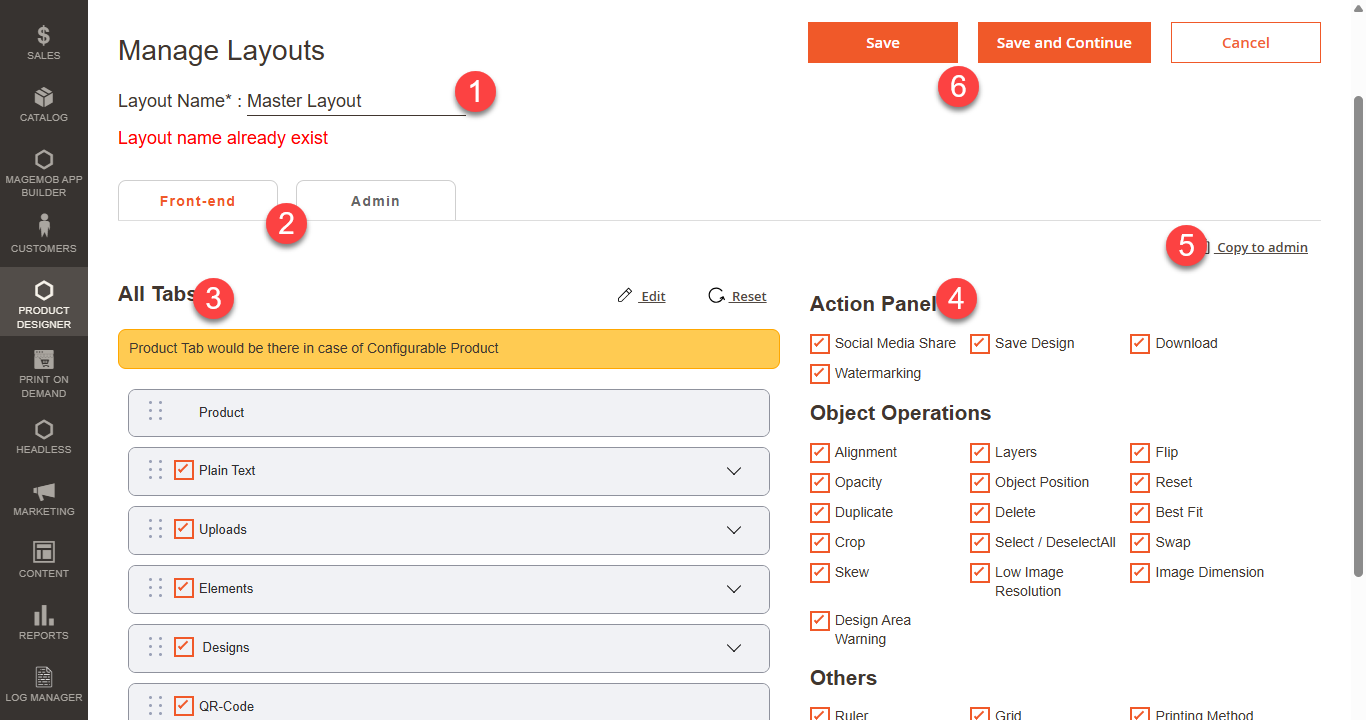
Task: Open the Content sidebar icon
Action: 43,559
